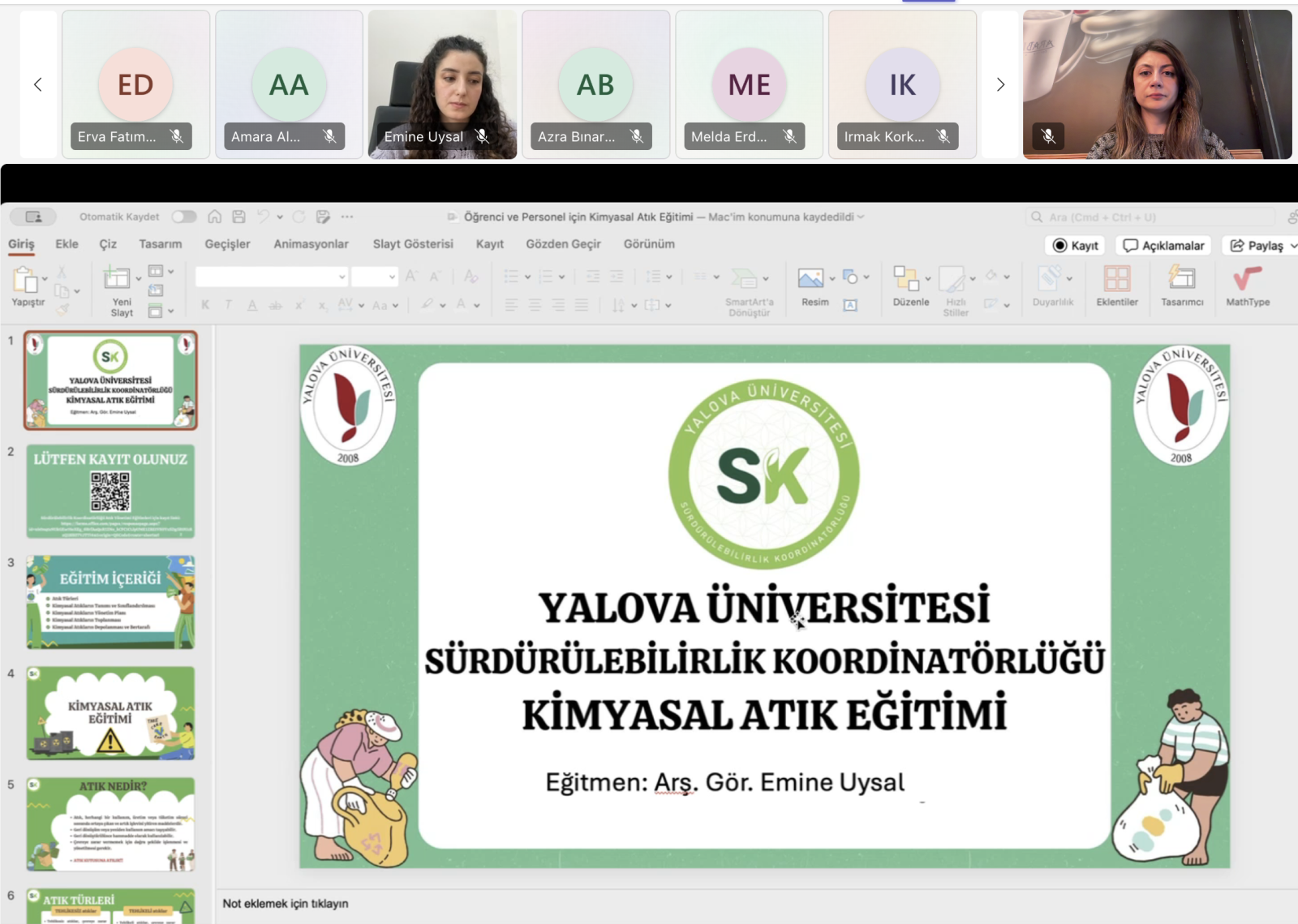Image resolution: width=1298 pixels, height=924 pixels.
Task: Open the Slayt Gösterisi tab
Action: click(x=413, y=244)
